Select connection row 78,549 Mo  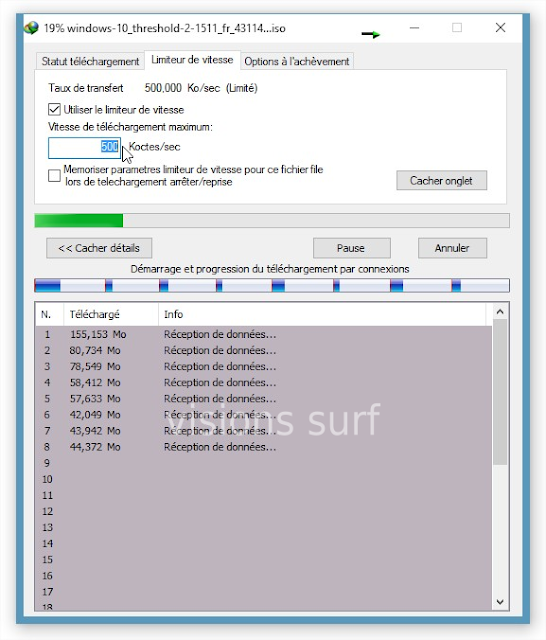(x=264, y=367)
